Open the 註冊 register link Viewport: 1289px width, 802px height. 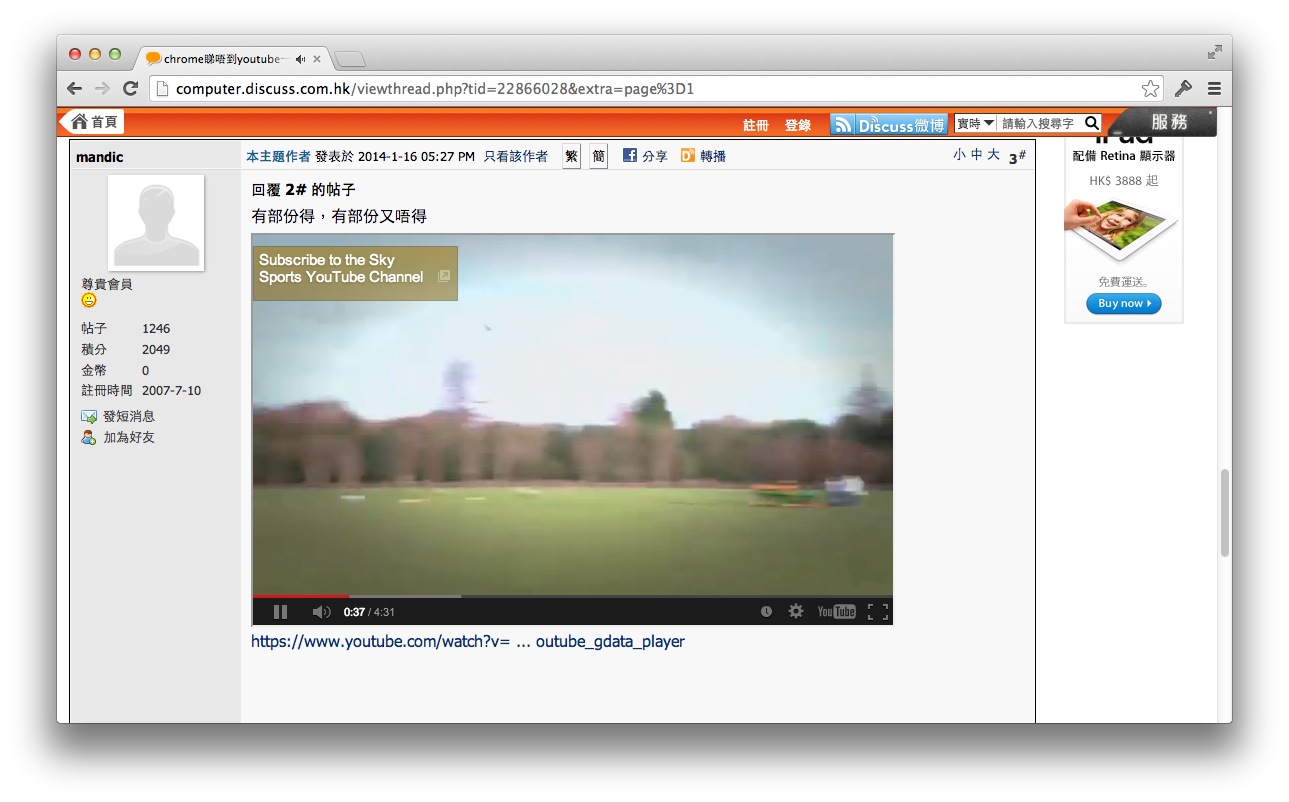click(x=756, y=125)
